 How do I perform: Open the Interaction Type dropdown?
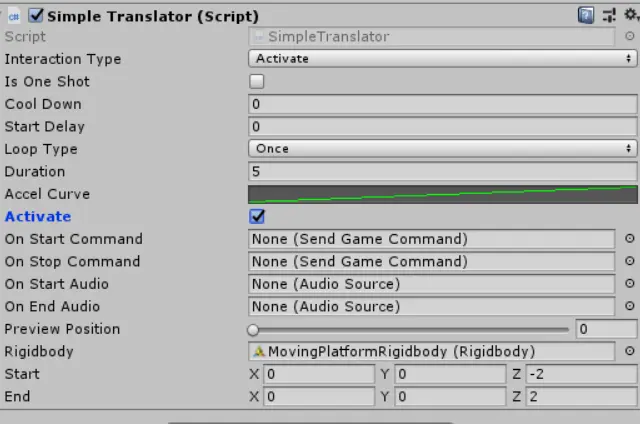[x=442, y=59]
